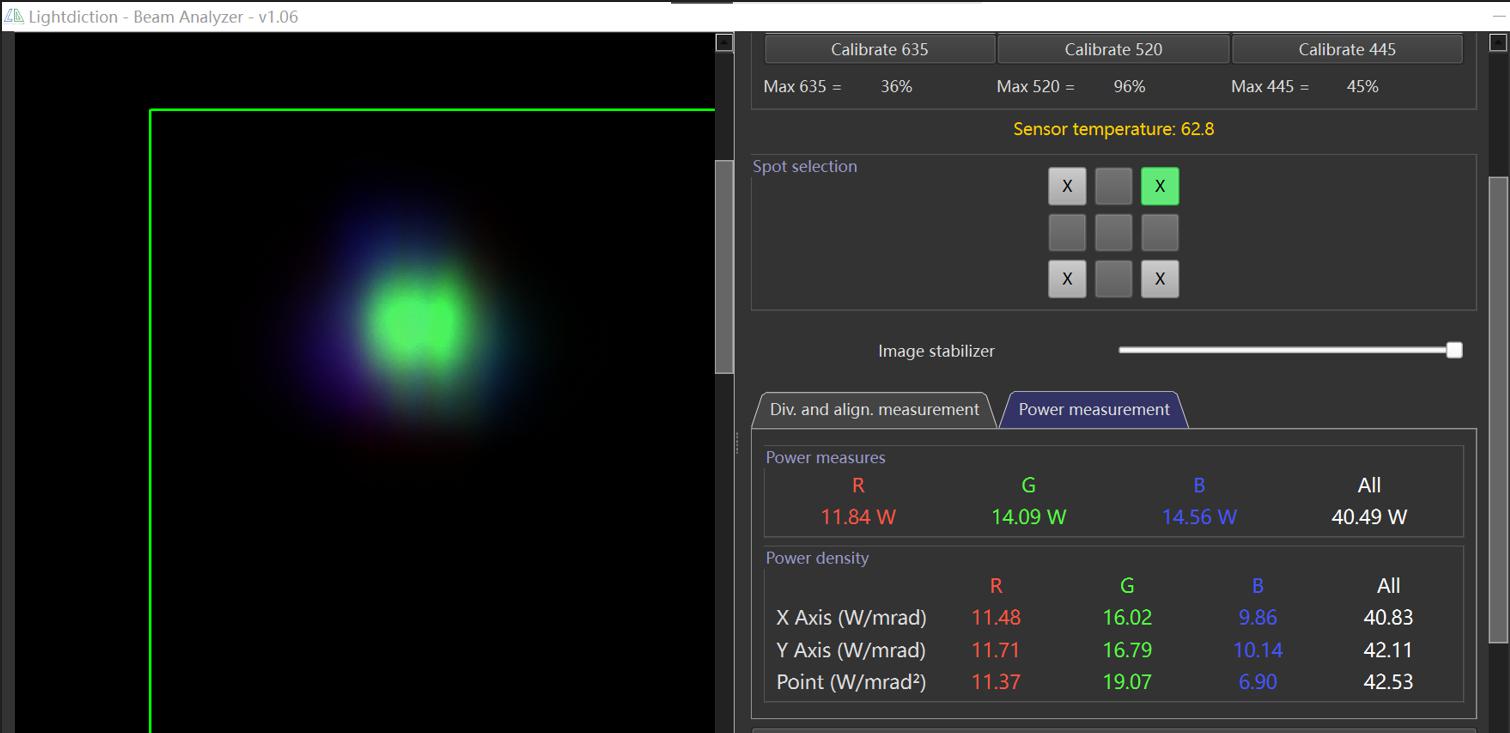Click the Power measures section label
Image resolution: width=1510 pixels, height=733 pixels.
click(x=825, y=457)
